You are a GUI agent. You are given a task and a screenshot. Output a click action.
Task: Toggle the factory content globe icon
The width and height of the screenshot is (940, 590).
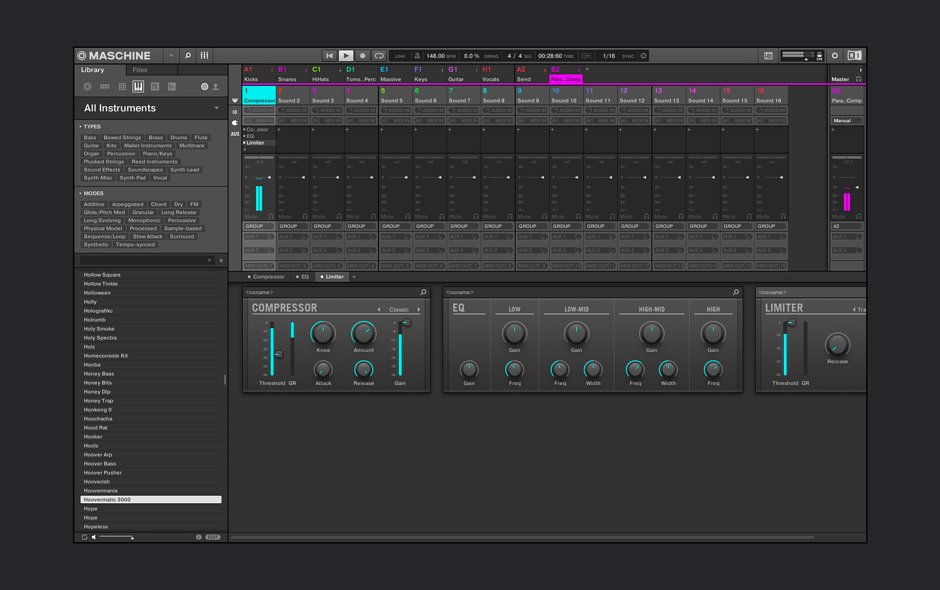click(x=204, y=86)
